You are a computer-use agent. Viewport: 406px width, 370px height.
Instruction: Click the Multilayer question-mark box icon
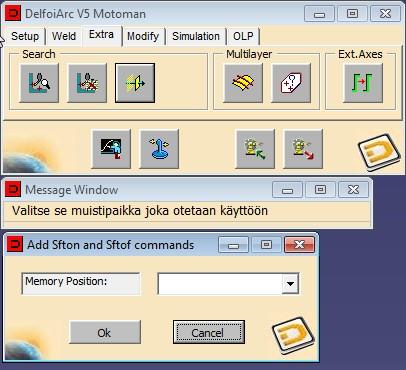pos(291,83)
